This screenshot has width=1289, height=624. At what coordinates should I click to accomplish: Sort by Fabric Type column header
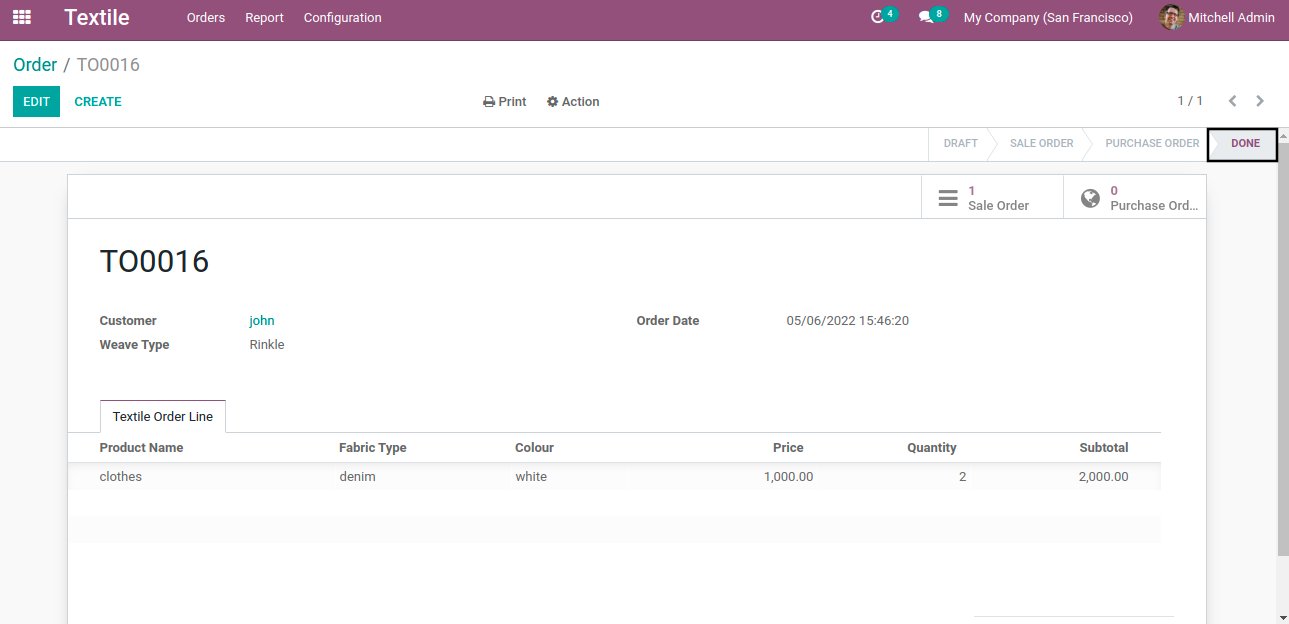pyautogui.click(x=373, y=448)
